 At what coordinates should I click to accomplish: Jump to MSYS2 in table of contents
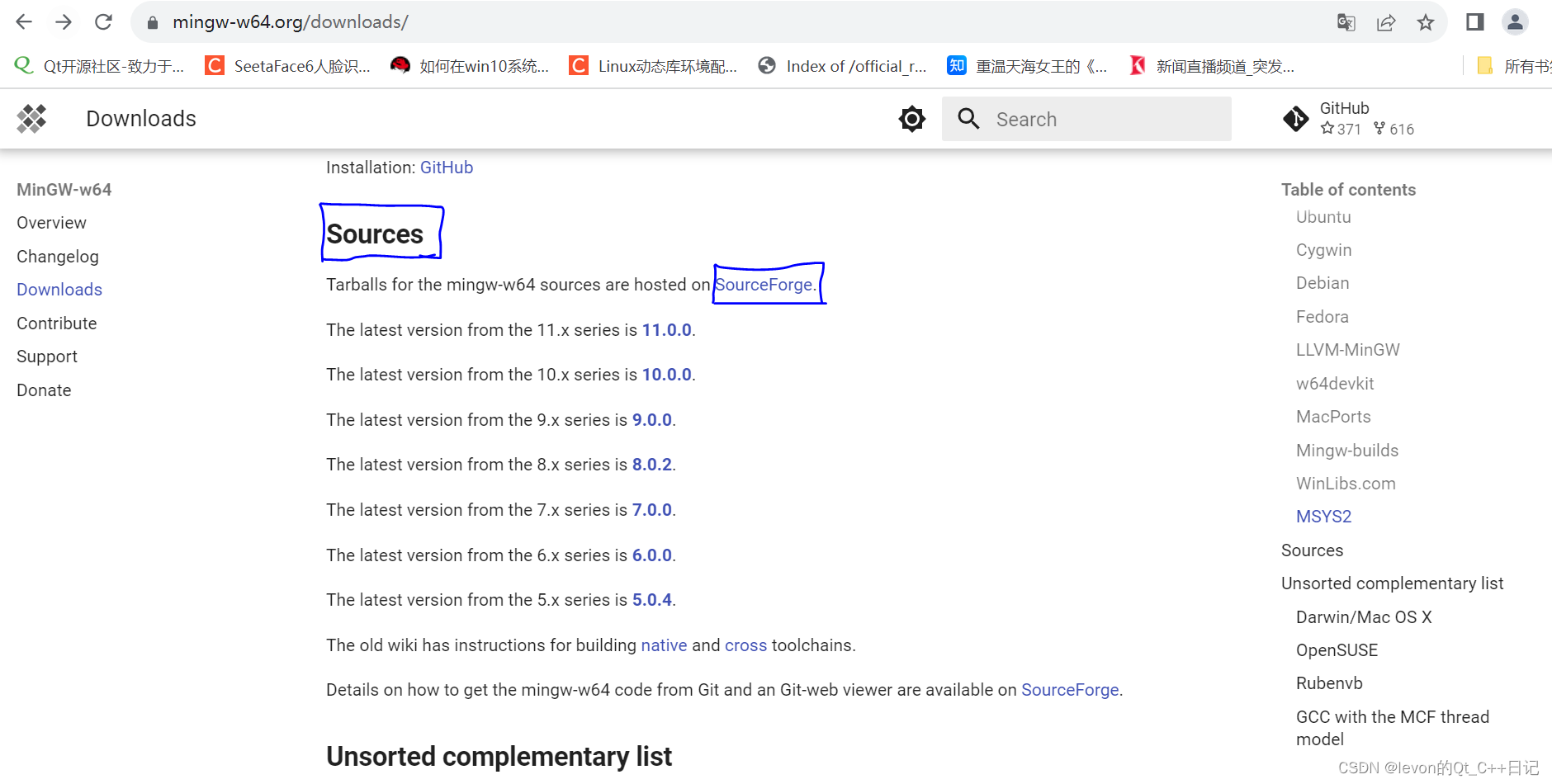click(1324, 517)
